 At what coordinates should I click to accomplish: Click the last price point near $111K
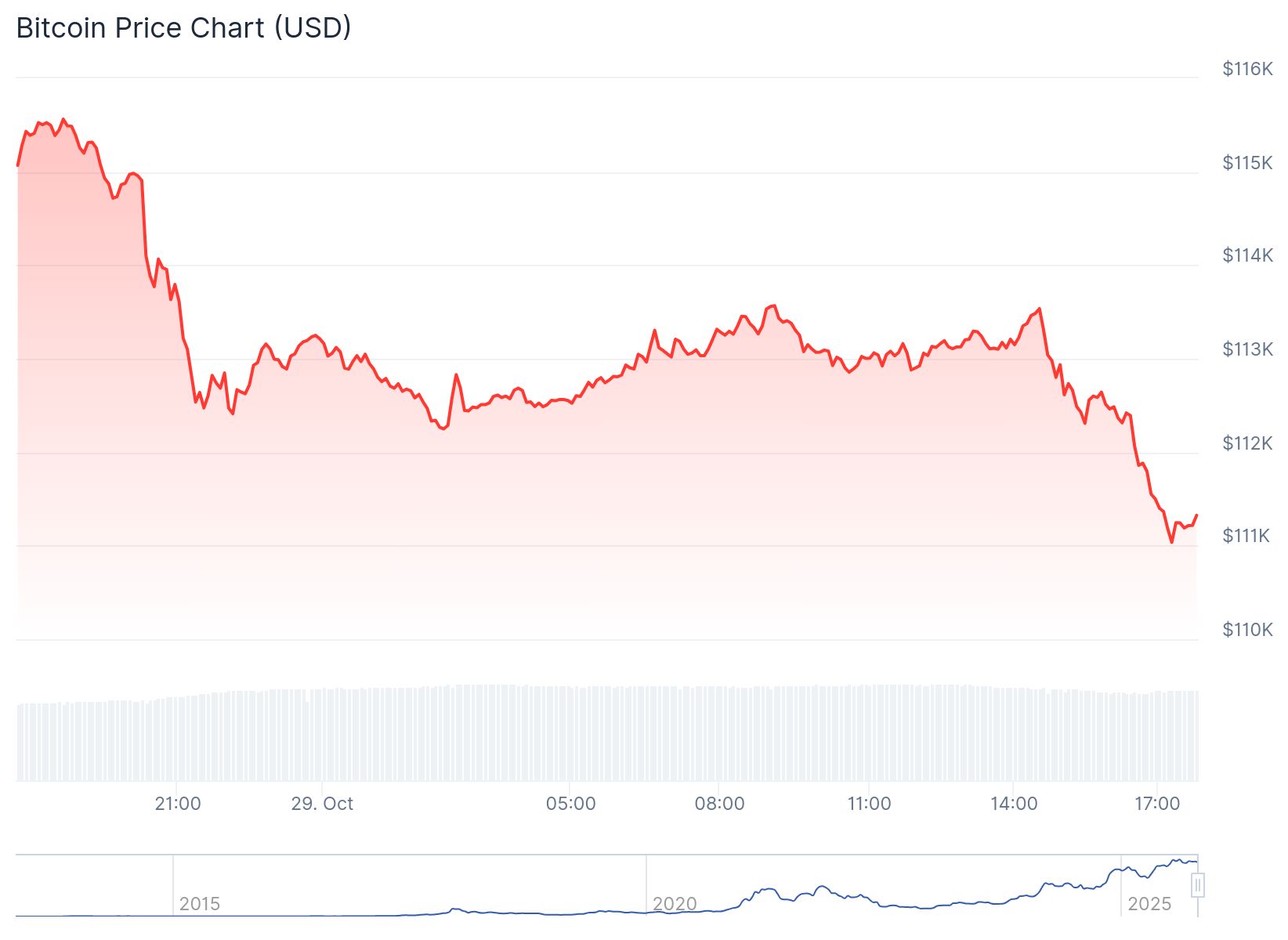click(1196, 515)
